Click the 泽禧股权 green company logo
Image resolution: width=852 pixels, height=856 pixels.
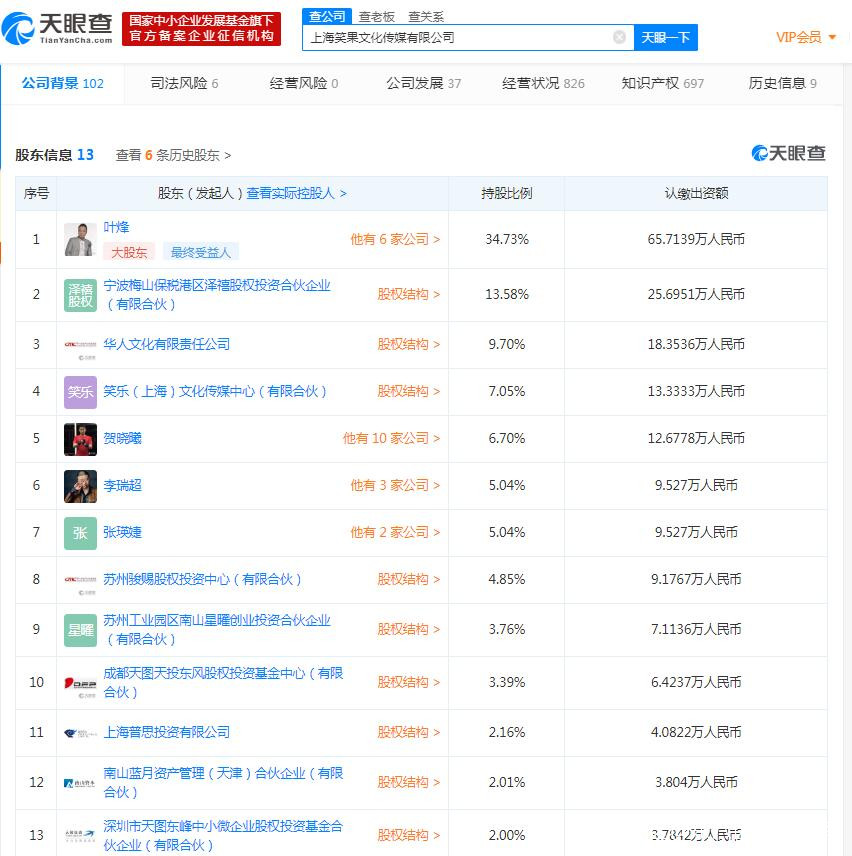pyautogui.click(x=80, y=295)
